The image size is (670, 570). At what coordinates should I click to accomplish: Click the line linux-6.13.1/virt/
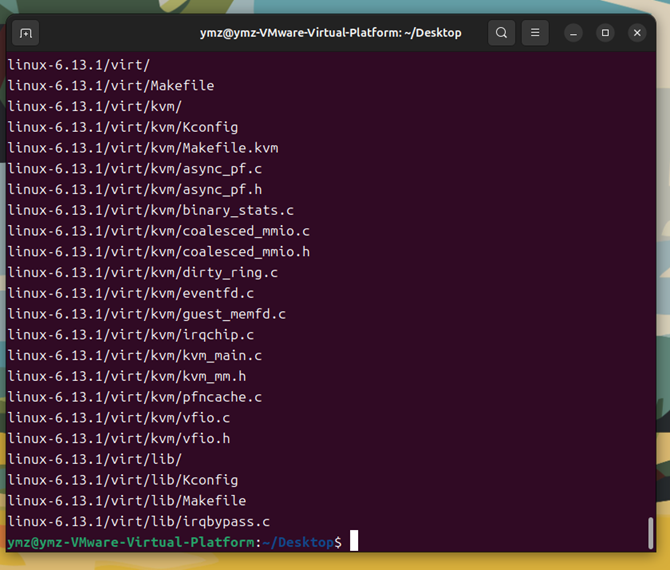pos(79,65)
